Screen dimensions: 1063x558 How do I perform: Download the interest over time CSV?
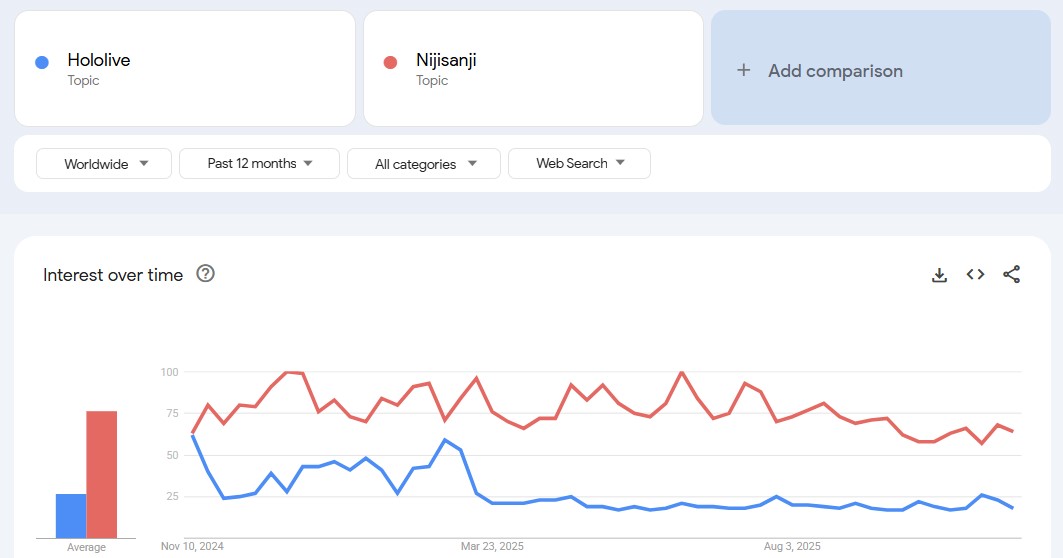click(x=939, y=275)
